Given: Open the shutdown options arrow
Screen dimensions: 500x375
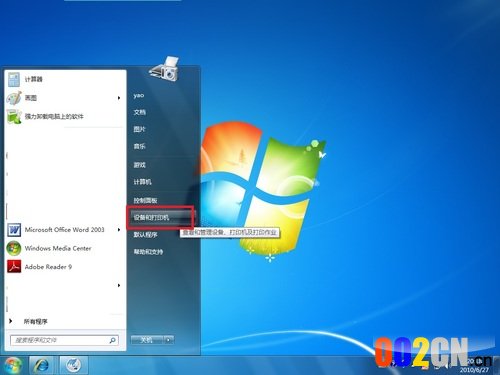Looking at the screenshot, I should coord(169,340).
